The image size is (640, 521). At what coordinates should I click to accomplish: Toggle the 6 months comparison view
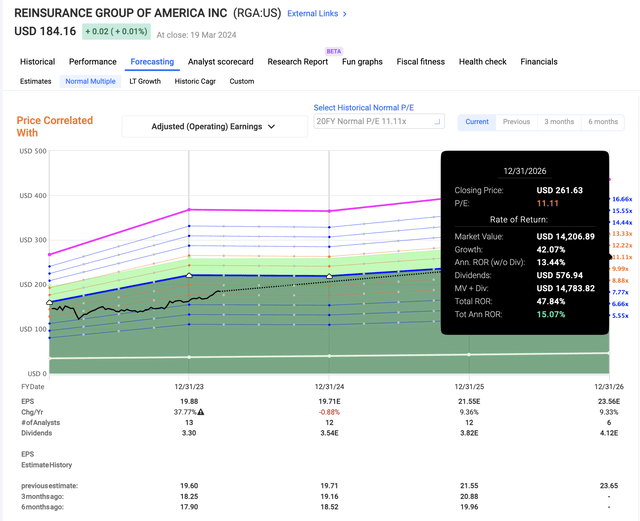603,122
